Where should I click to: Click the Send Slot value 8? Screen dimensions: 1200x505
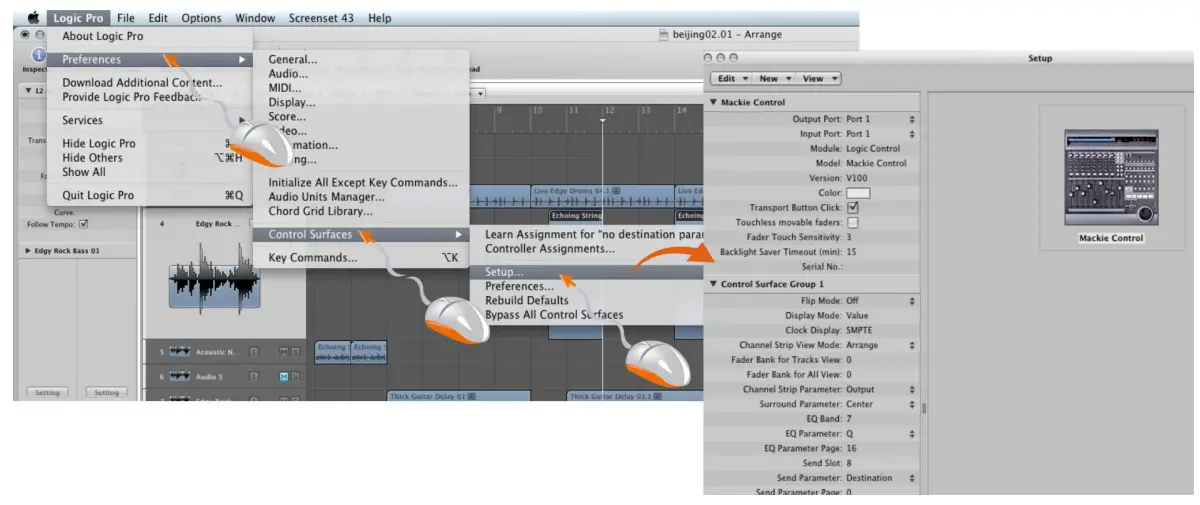(849, 464)
